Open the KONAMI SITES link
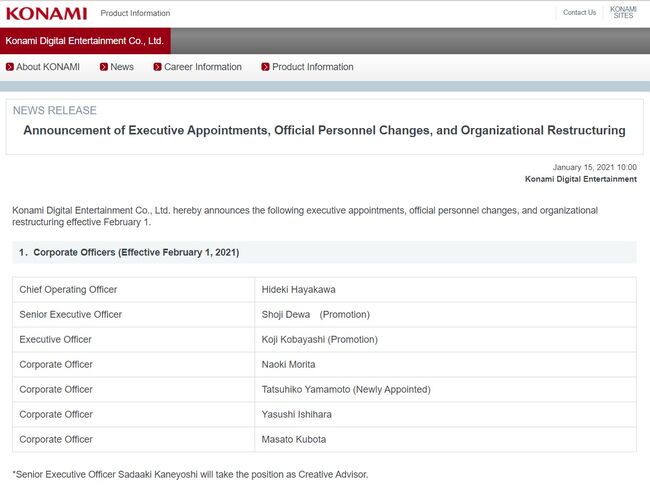 (x=623, y=13)
